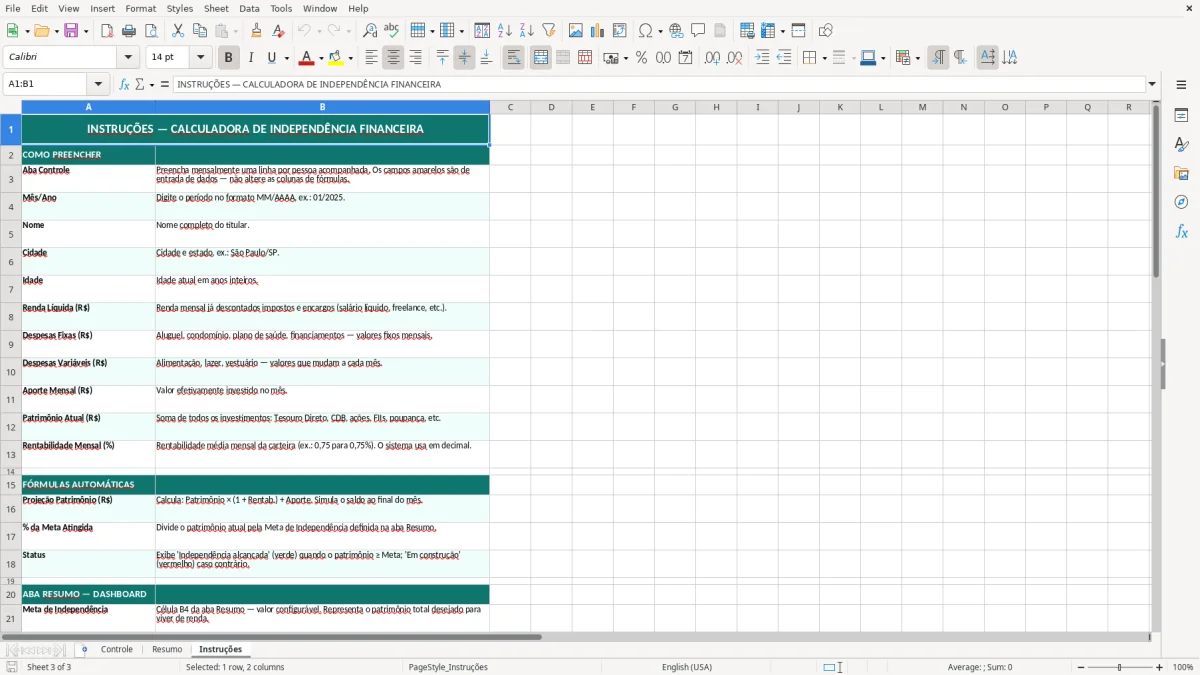Add a decimal place
Viewport: 1200px width, 675px height.
pos(712,58)
